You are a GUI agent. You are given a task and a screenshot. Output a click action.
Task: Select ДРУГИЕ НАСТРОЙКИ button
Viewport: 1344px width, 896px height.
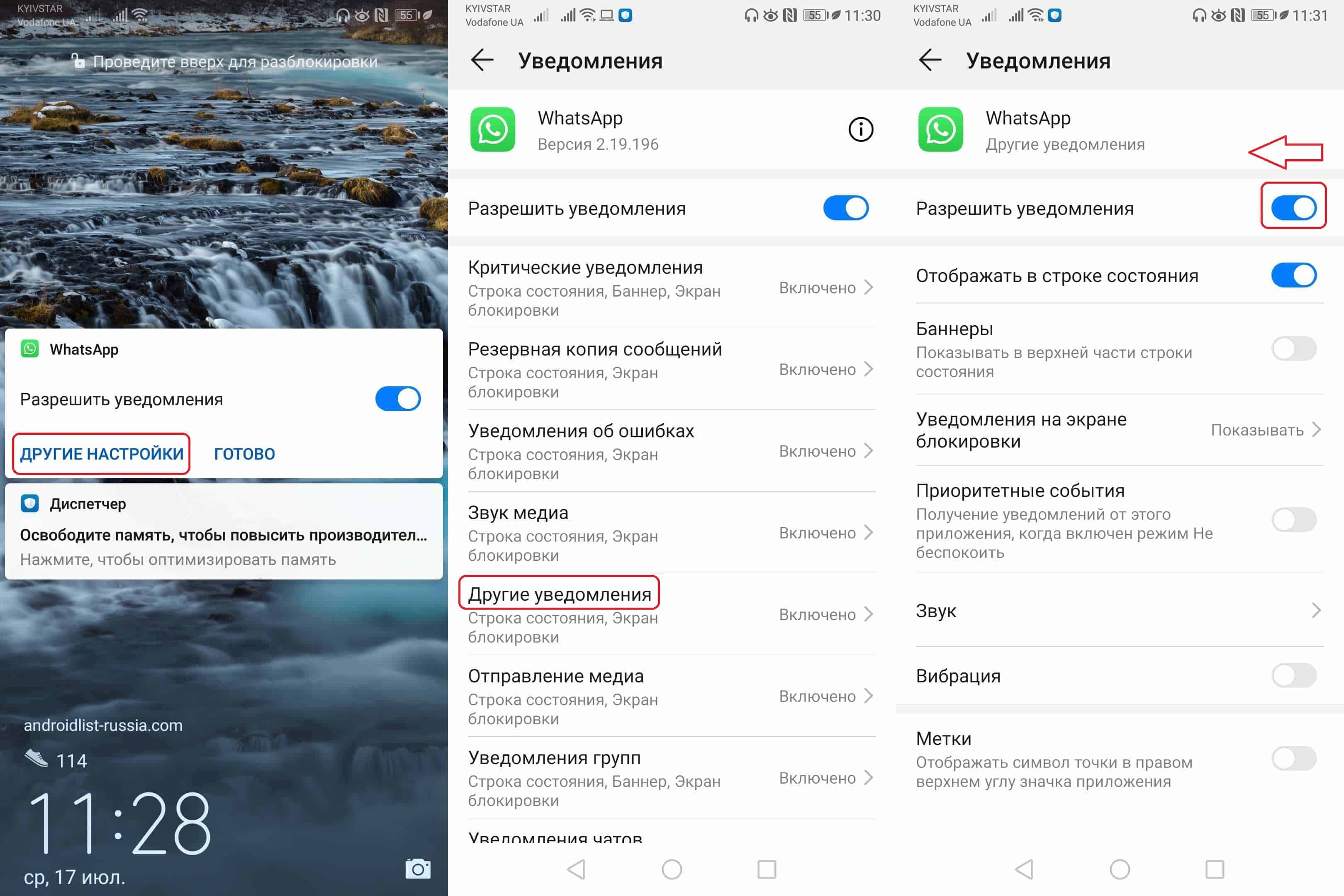[100, 454]
